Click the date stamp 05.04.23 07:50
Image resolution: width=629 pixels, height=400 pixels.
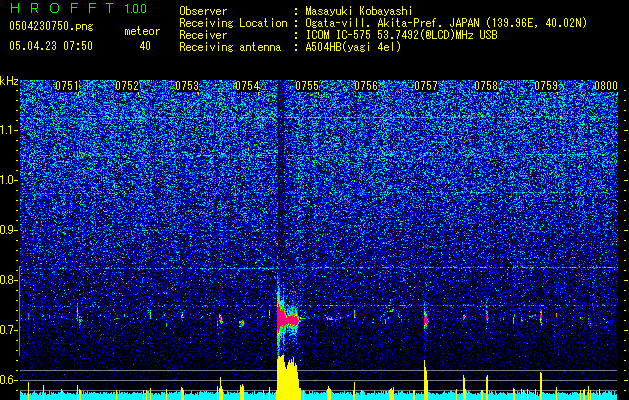coord(51,46)
